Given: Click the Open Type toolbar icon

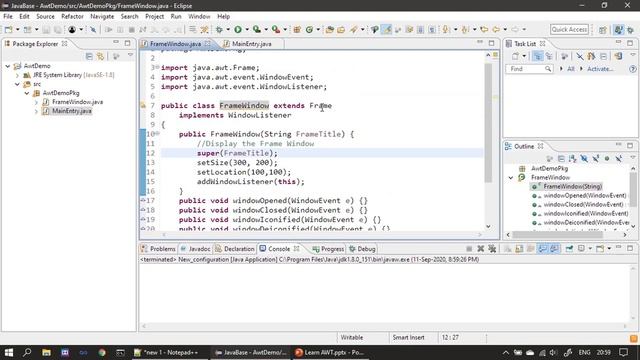Looking at the screenshot, I should [329, 29].
